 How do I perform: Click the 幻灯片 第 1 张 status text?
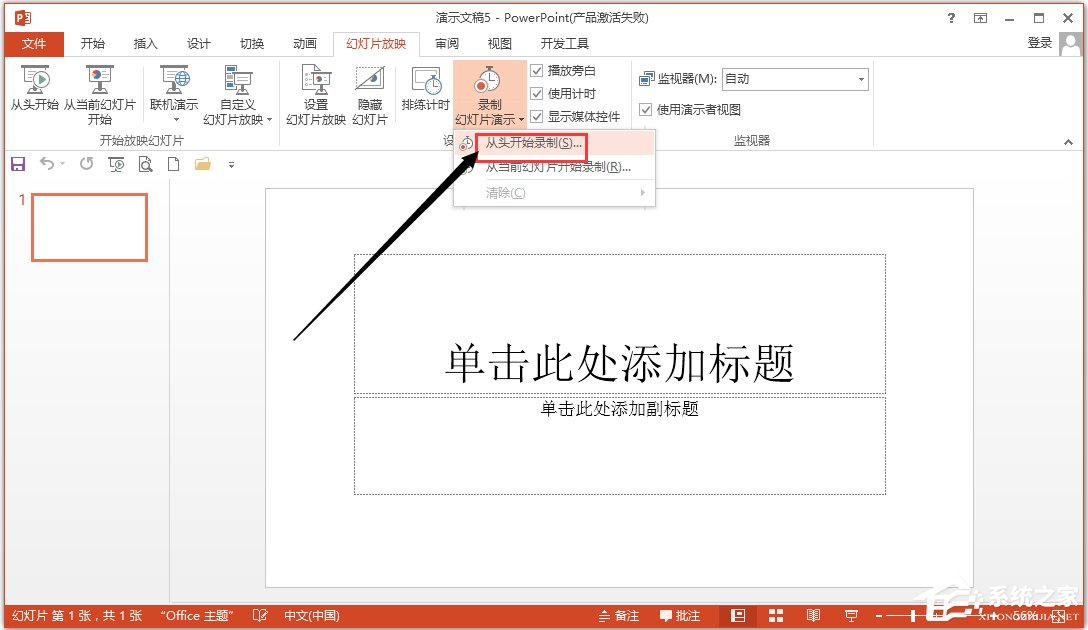77,615
